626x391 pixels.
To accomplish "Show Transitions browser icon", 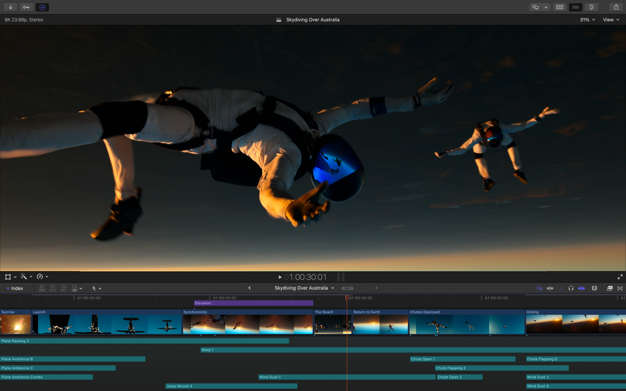I will point(620,288).
